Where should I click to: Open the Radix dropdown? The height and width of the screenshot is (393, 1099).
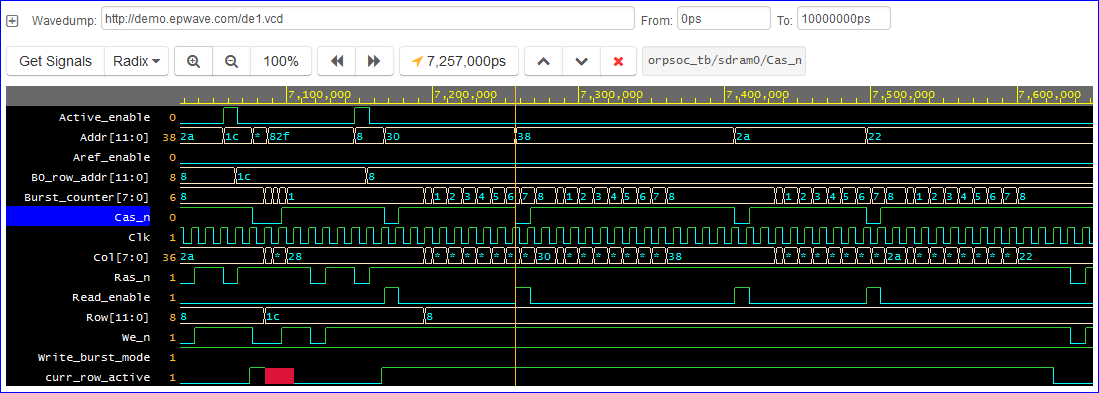click(136, 62)
